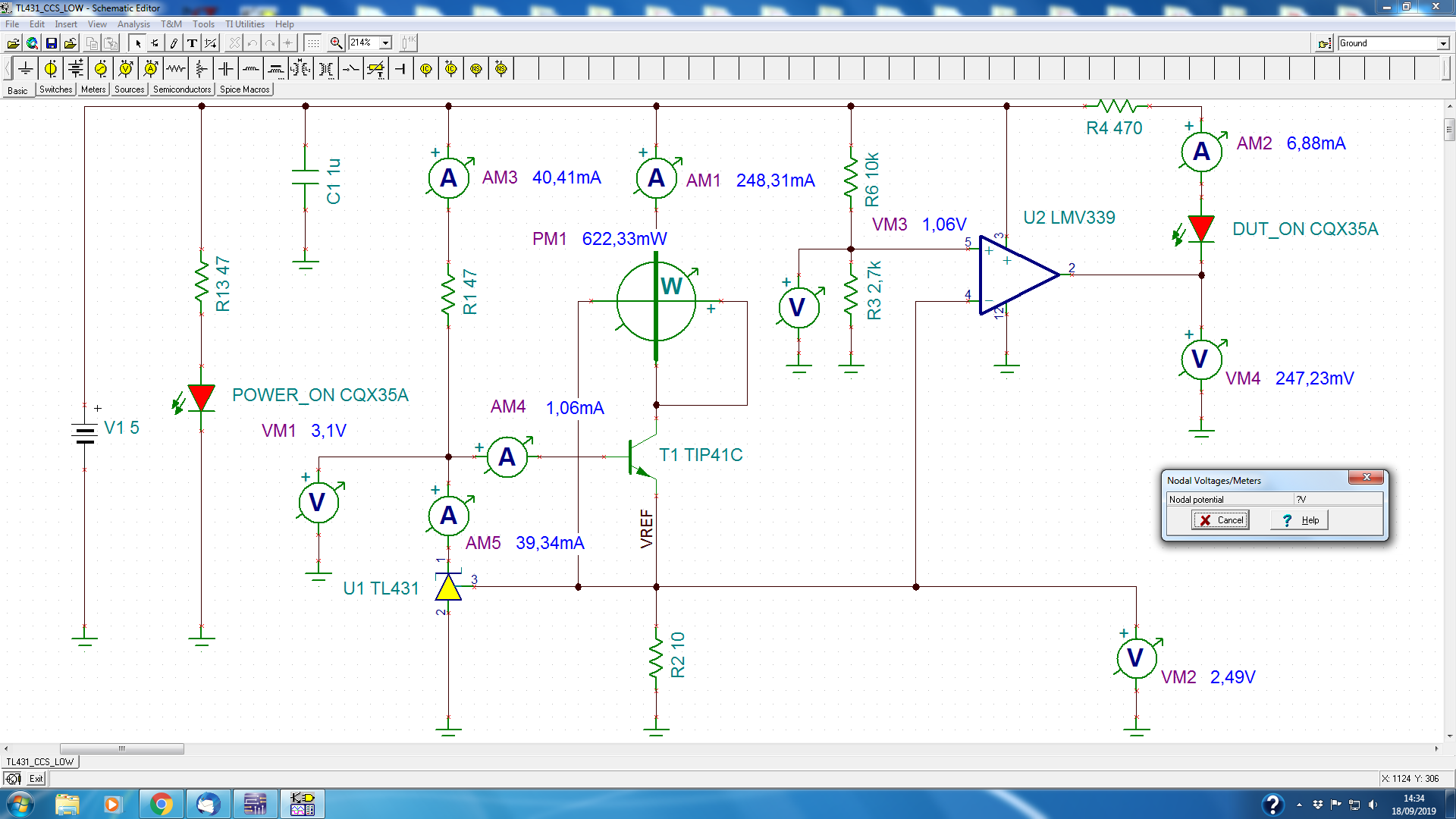Click the Windows Start button
1456x819 pixels.
tap(20, 804)
